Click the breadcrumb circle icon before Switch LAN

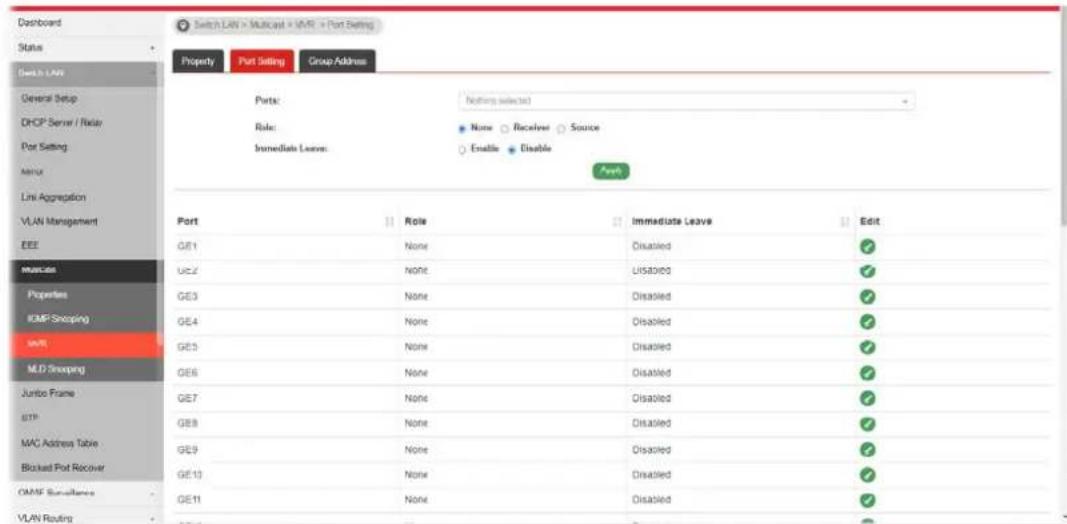tap(182, 24)
